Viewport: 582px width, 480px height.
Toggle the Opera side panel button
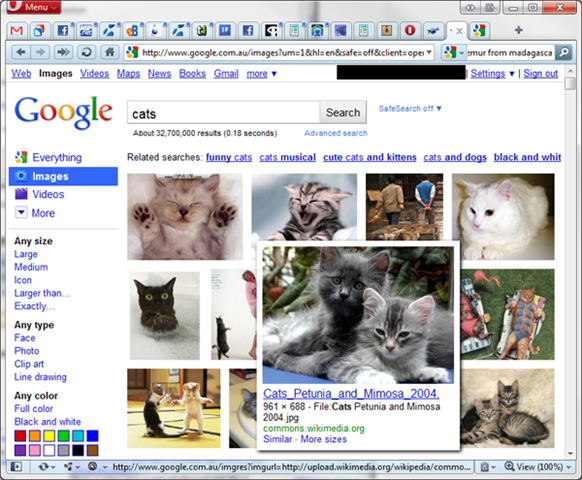[16, 467]
